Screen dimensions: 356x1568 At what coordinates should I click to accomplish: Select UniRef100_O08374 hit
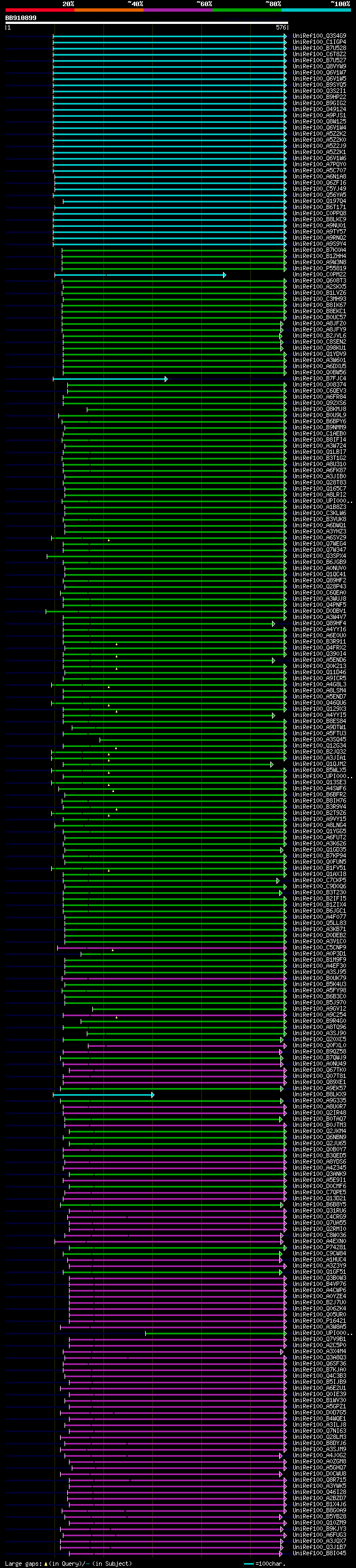[319, 385]
